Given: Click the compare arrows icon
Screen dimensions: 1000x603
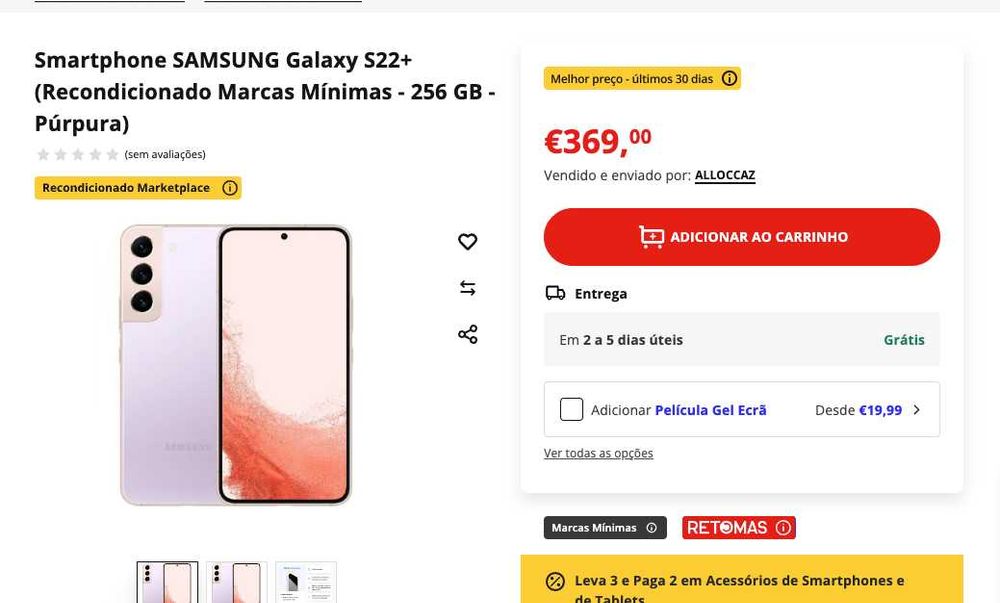Looking at the screenshot, I should (468, 288).
